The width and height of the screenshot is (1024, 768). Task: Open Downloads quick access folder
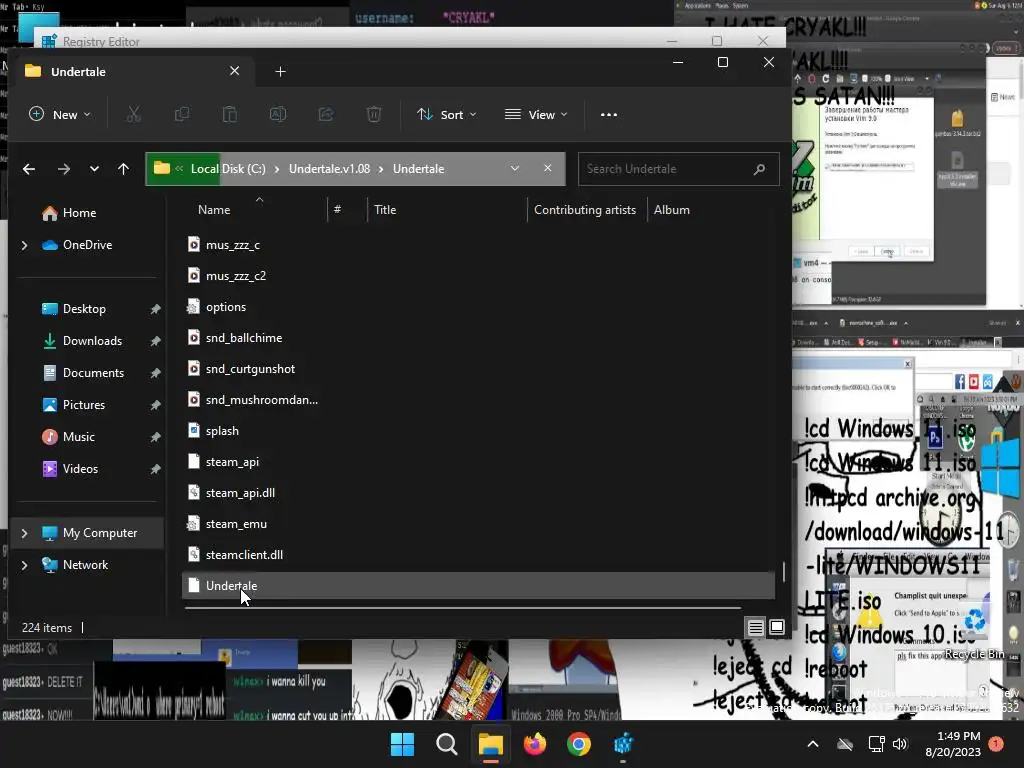(x=91, y=341)
